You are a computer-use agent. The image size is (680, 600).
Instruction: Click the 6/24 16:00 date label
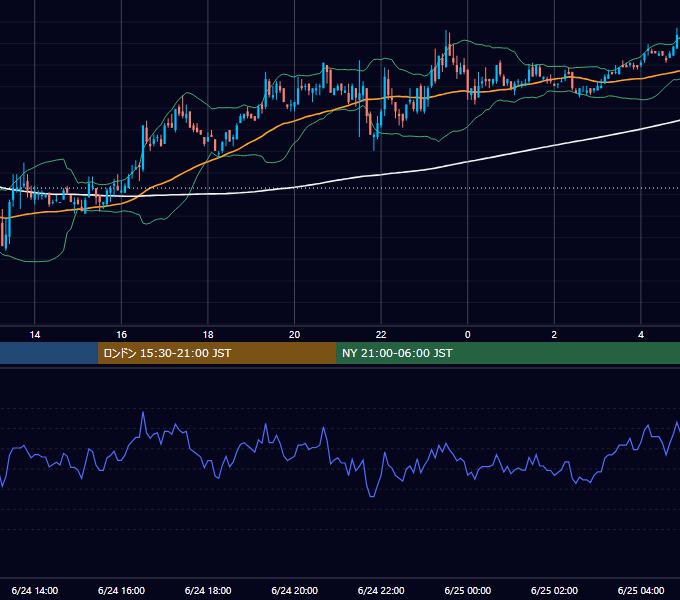121,590
